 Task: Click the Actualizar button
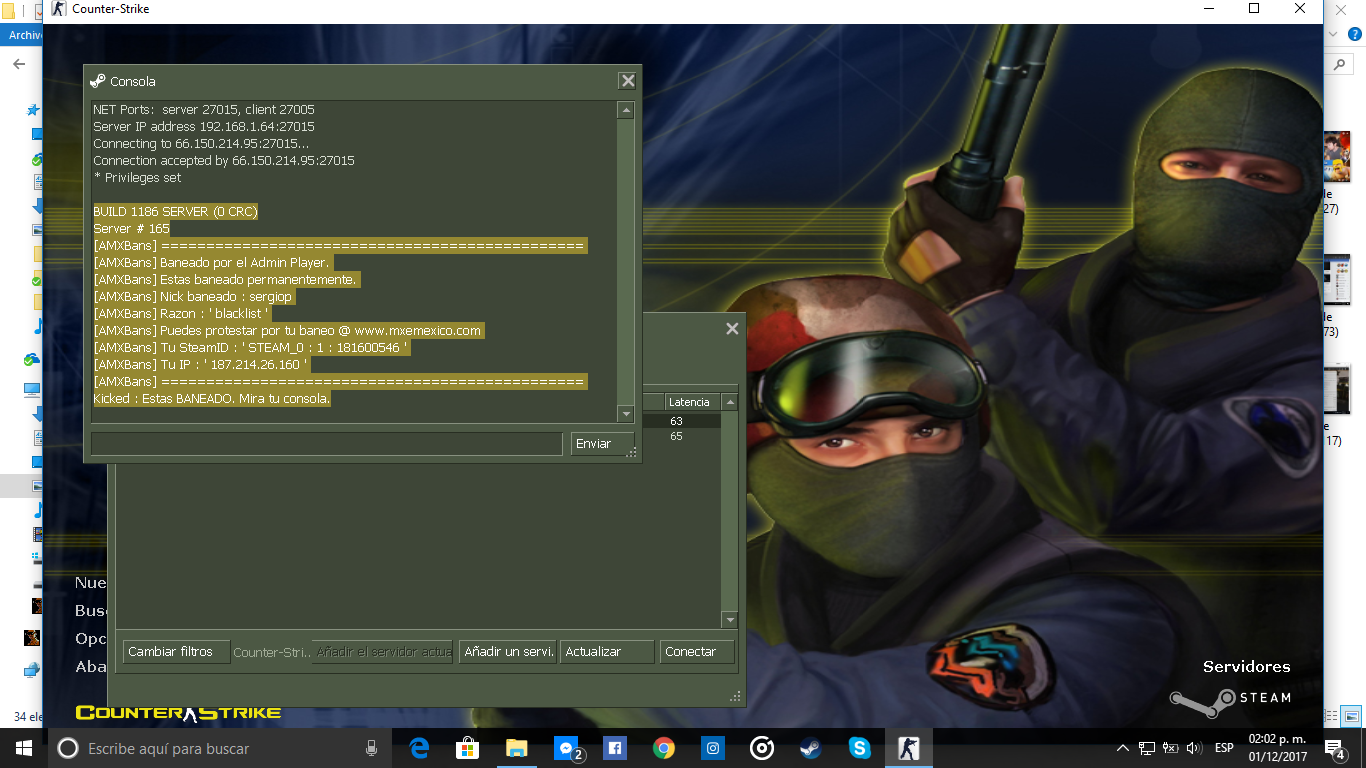tap(607, 652)
